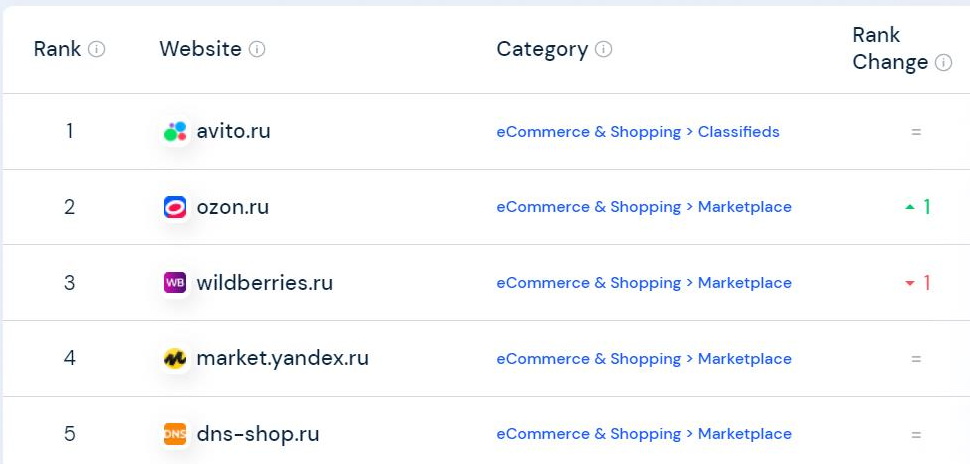Click the ozon.ru favicon icon
This screenshot has width=970, height=464.
pos(175,207)
